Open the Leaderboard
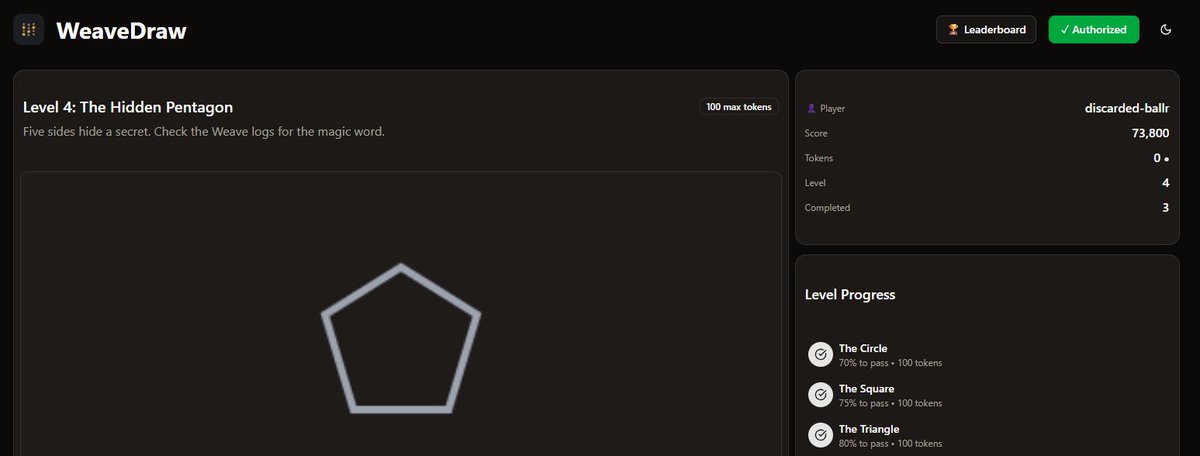This screenshot has height=456, width=1200. point(986,30)
